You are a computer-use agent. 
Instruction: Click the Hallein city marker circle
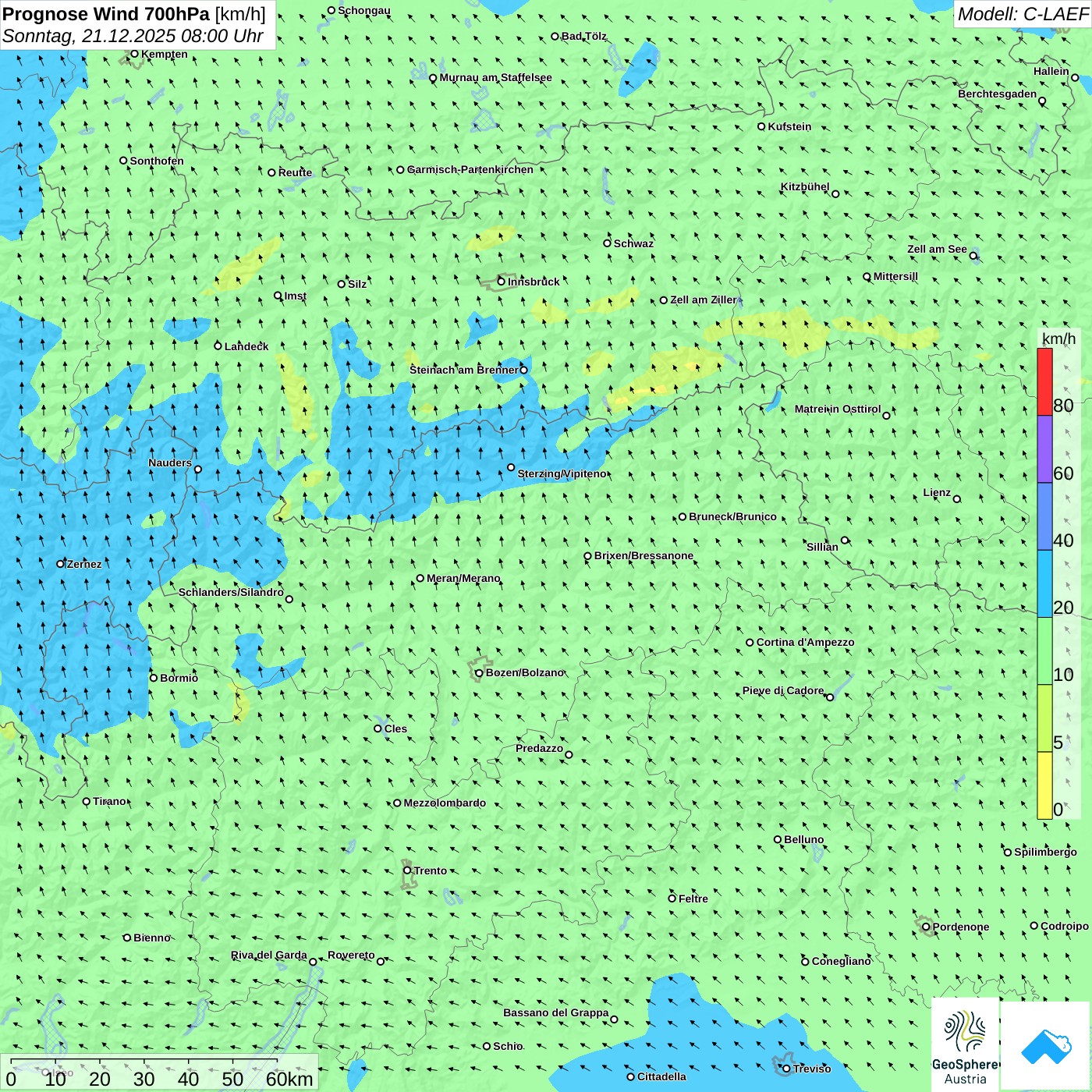[x=1075, y=77]
